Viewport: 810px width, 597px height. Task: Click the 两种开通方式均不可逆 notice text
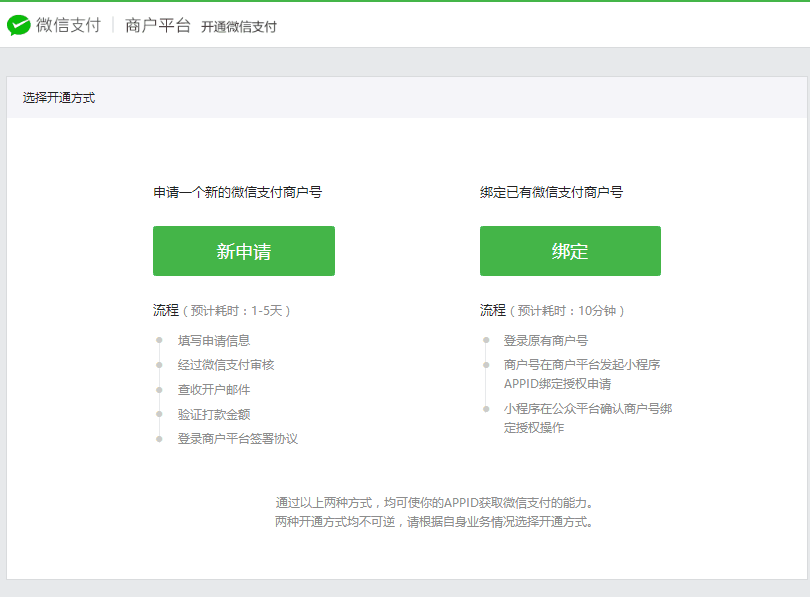[434, 522]
